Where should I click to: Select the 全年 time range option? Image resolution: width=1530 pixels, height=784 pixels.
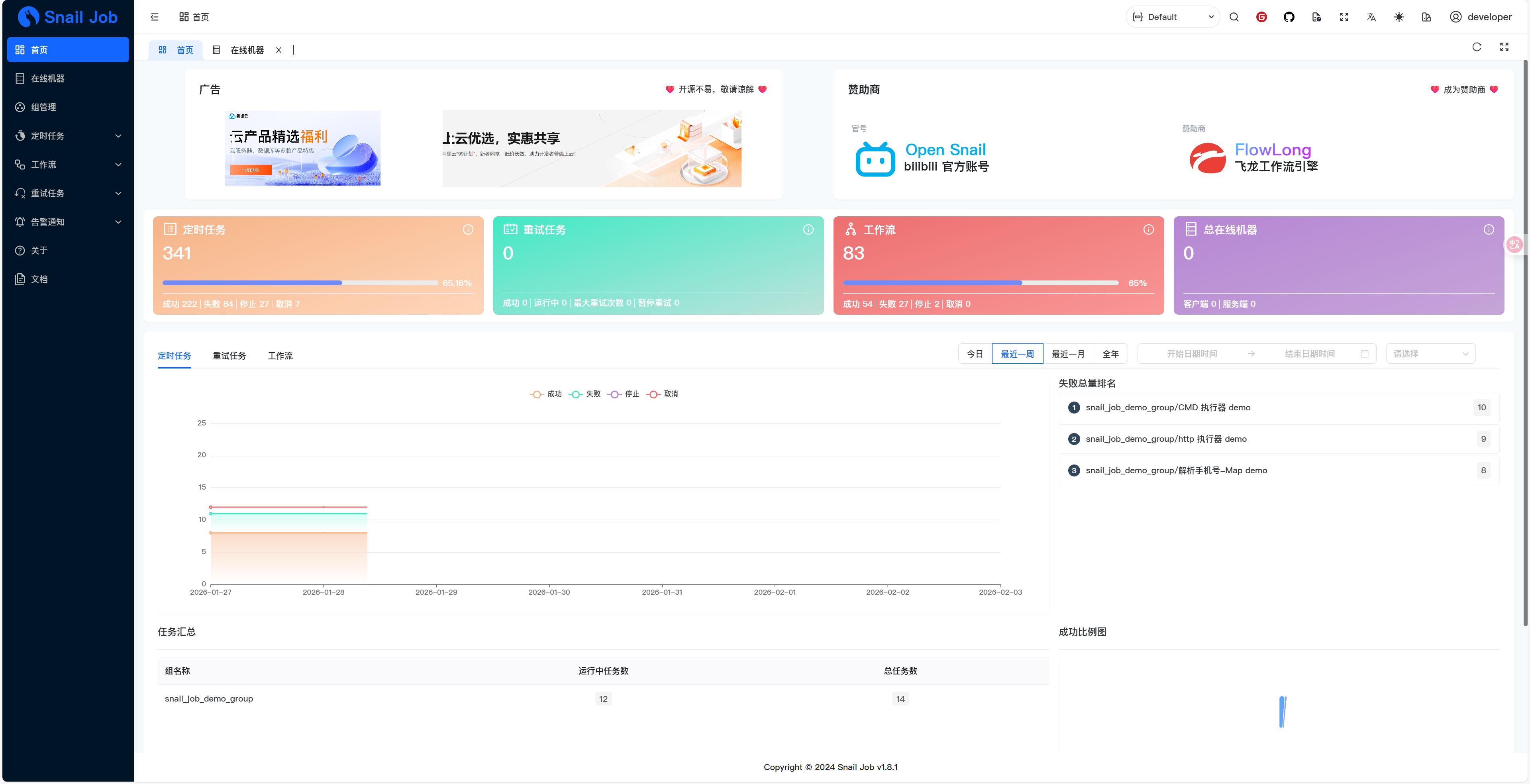click(x=1111, y=353)
